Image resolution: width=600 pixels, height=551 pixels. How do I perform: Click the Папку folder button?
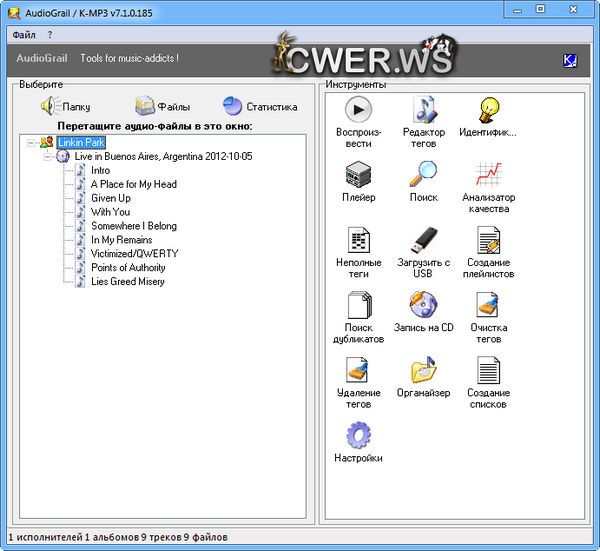tap(65, 106)
